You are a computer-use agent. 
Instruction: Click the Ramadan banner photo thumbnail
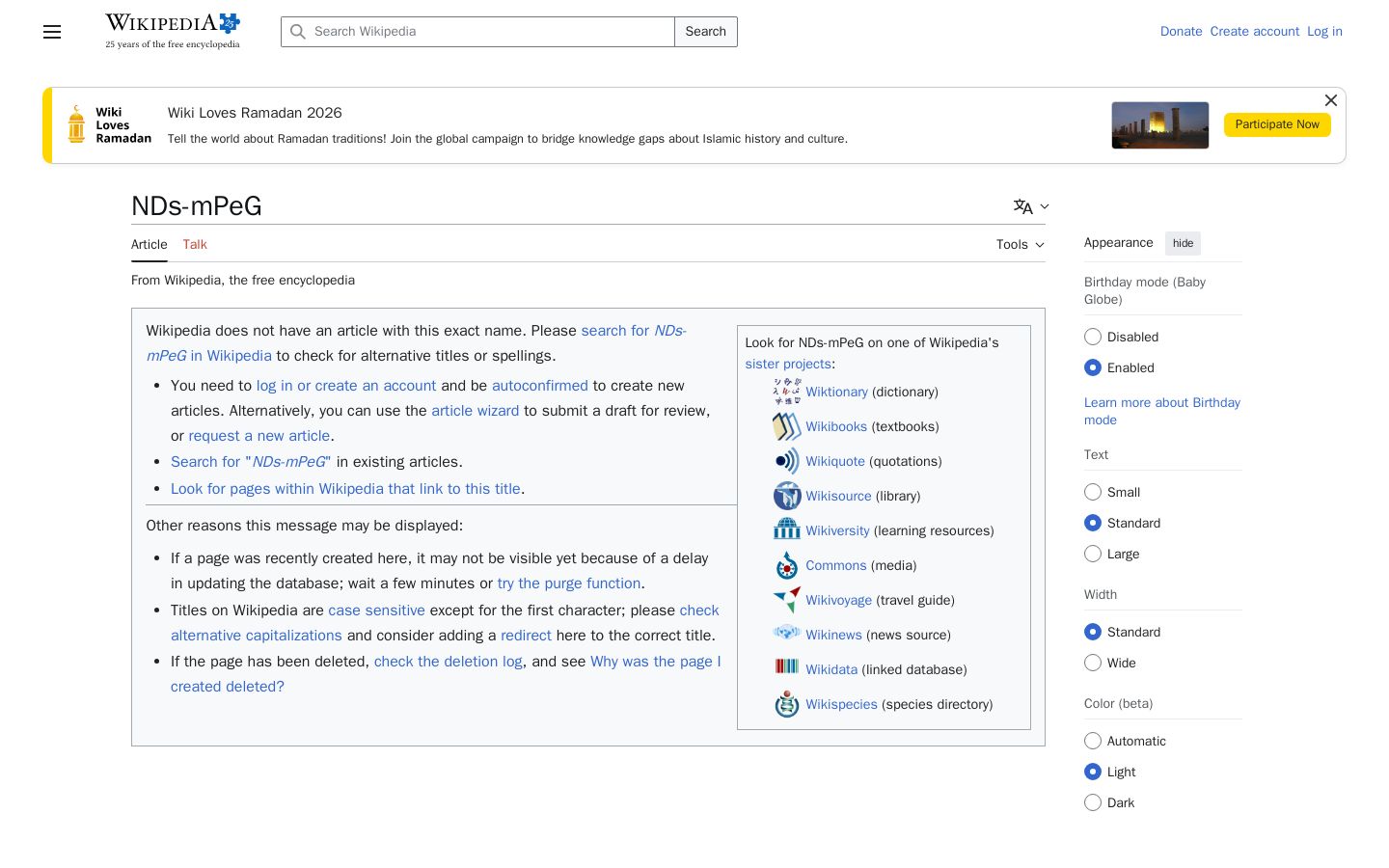1160,125
